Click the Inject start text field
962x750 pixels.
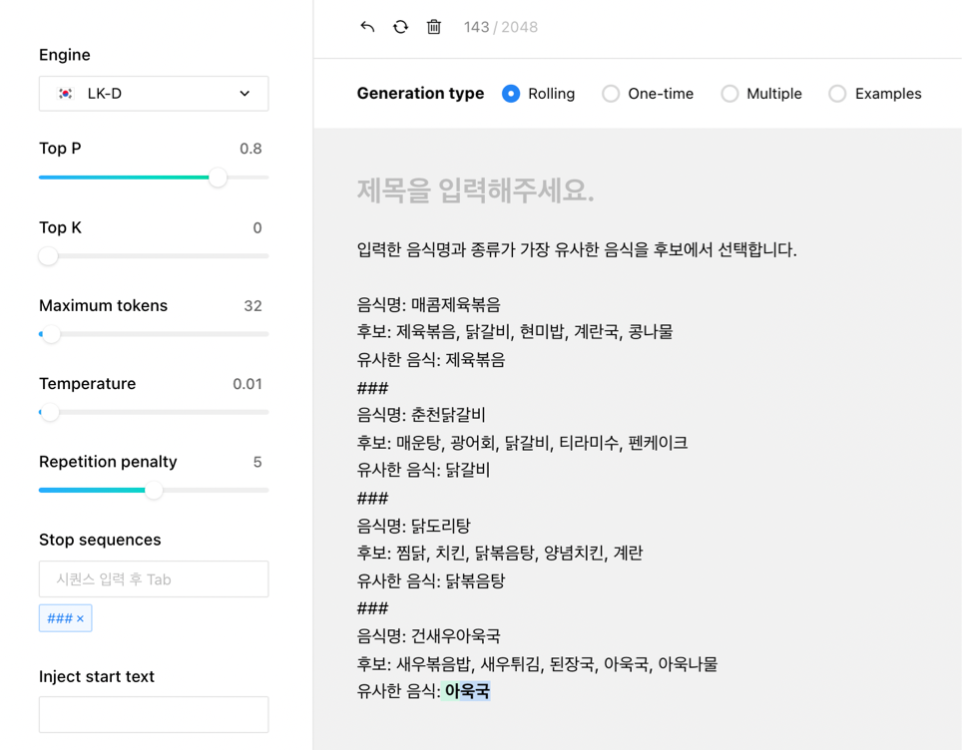click(153, 714)
